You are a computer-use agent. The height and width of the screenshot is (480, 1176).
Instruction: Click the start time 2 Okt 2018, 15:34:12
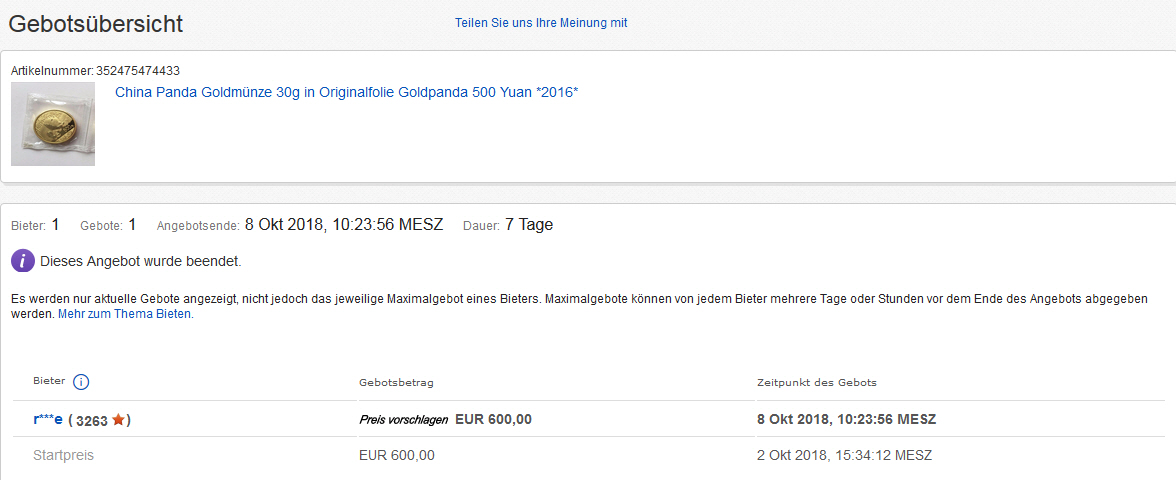(844, 455)
